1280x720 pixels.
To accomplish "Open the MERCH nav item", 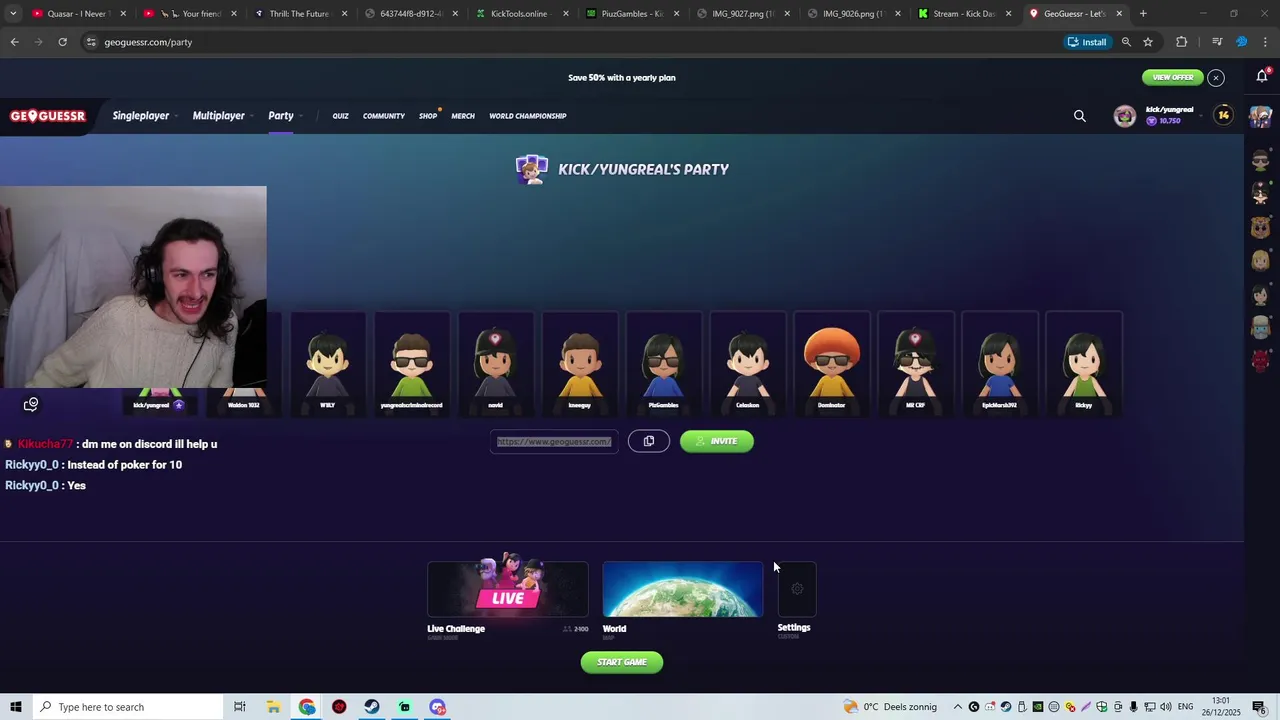I will [x=463, y=116].
